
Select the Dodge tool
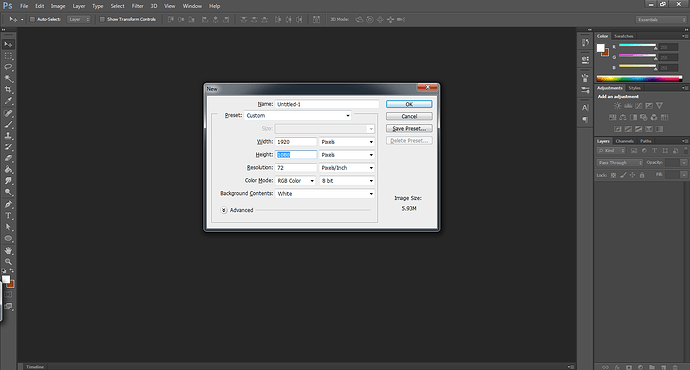(x=8, y=192)
